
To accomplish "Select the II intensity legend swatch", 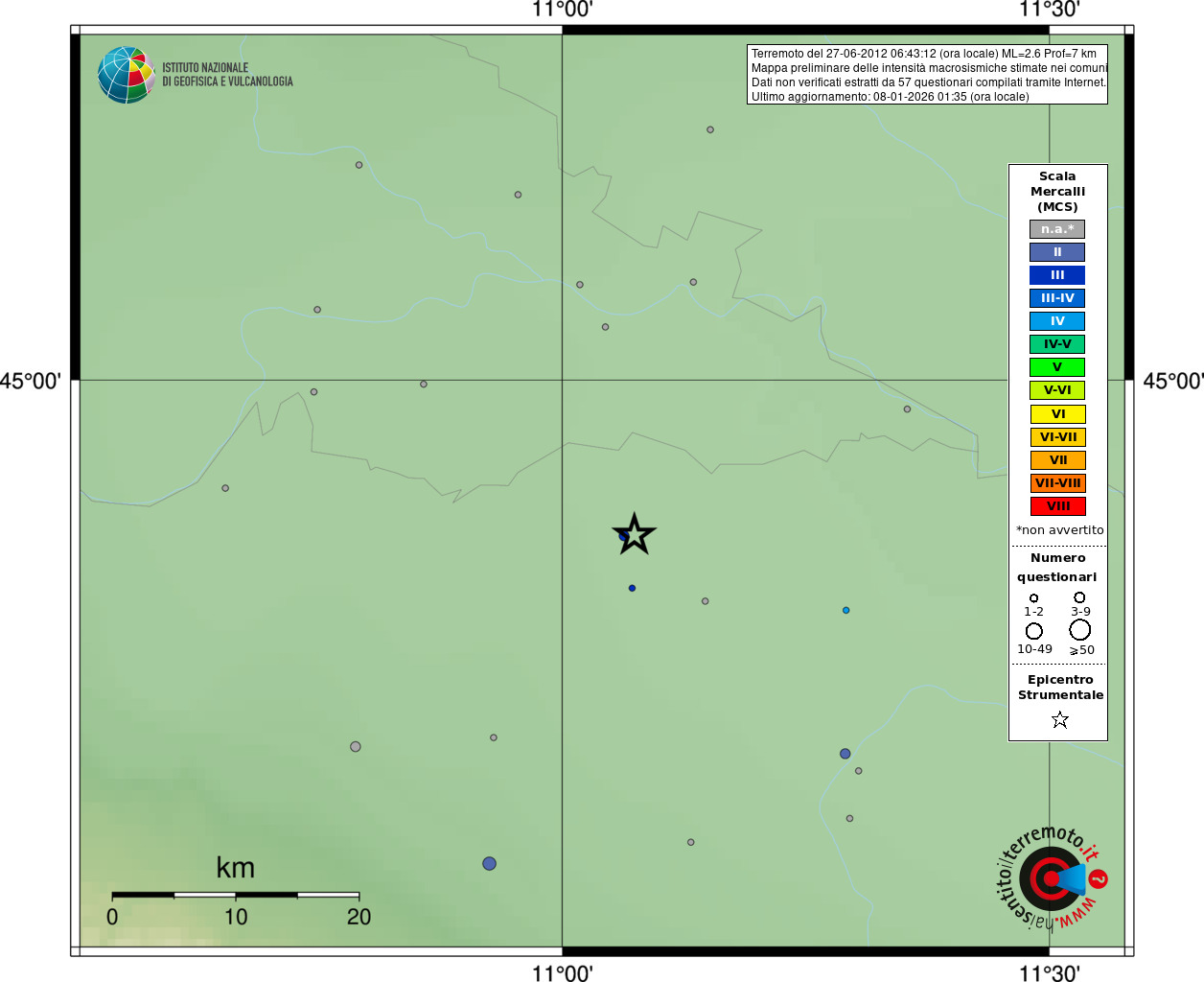I will point(1057,252).
